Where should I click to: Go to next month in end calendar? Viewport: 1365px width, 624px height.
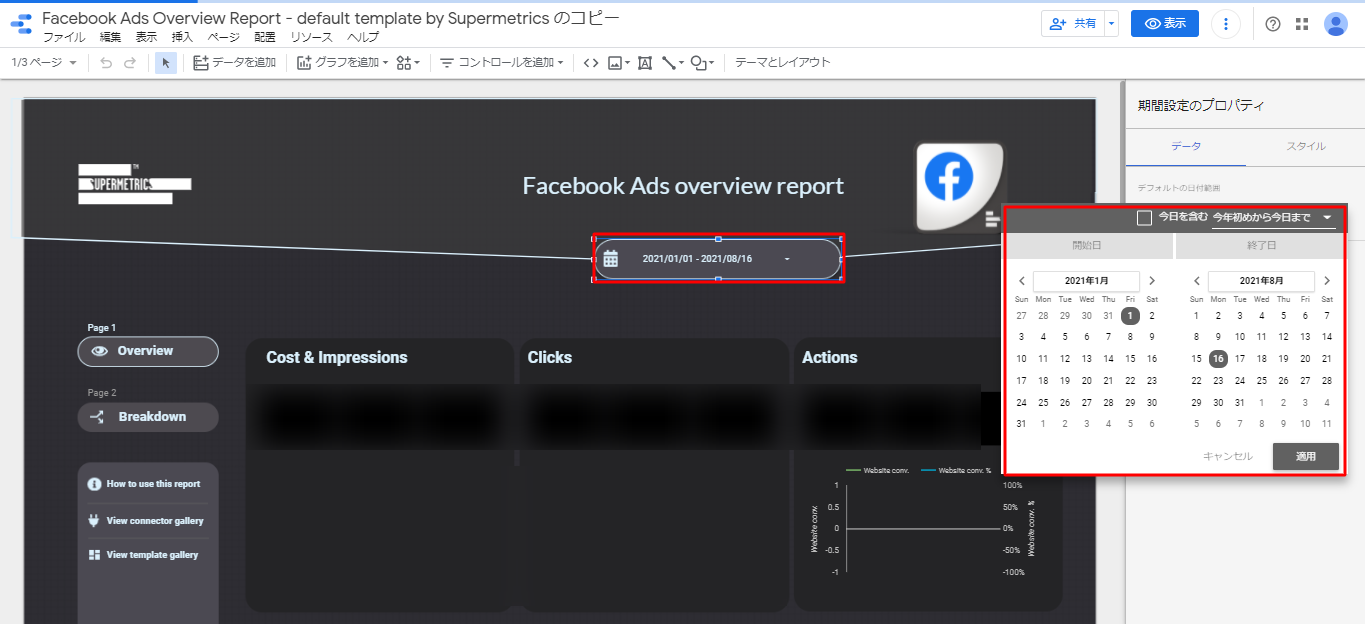click(x=1327, y=282)
